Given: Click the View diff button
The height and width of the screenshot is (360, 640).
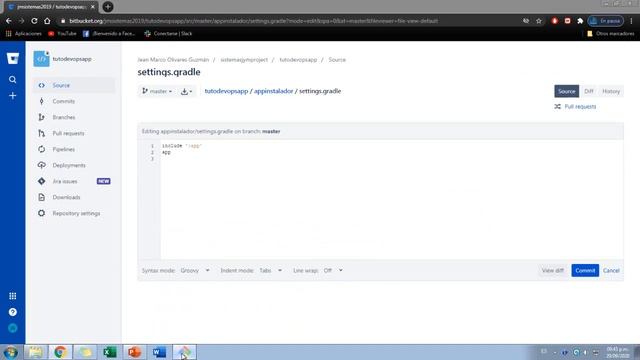Looking at the screenshot, I should point(553,271).
